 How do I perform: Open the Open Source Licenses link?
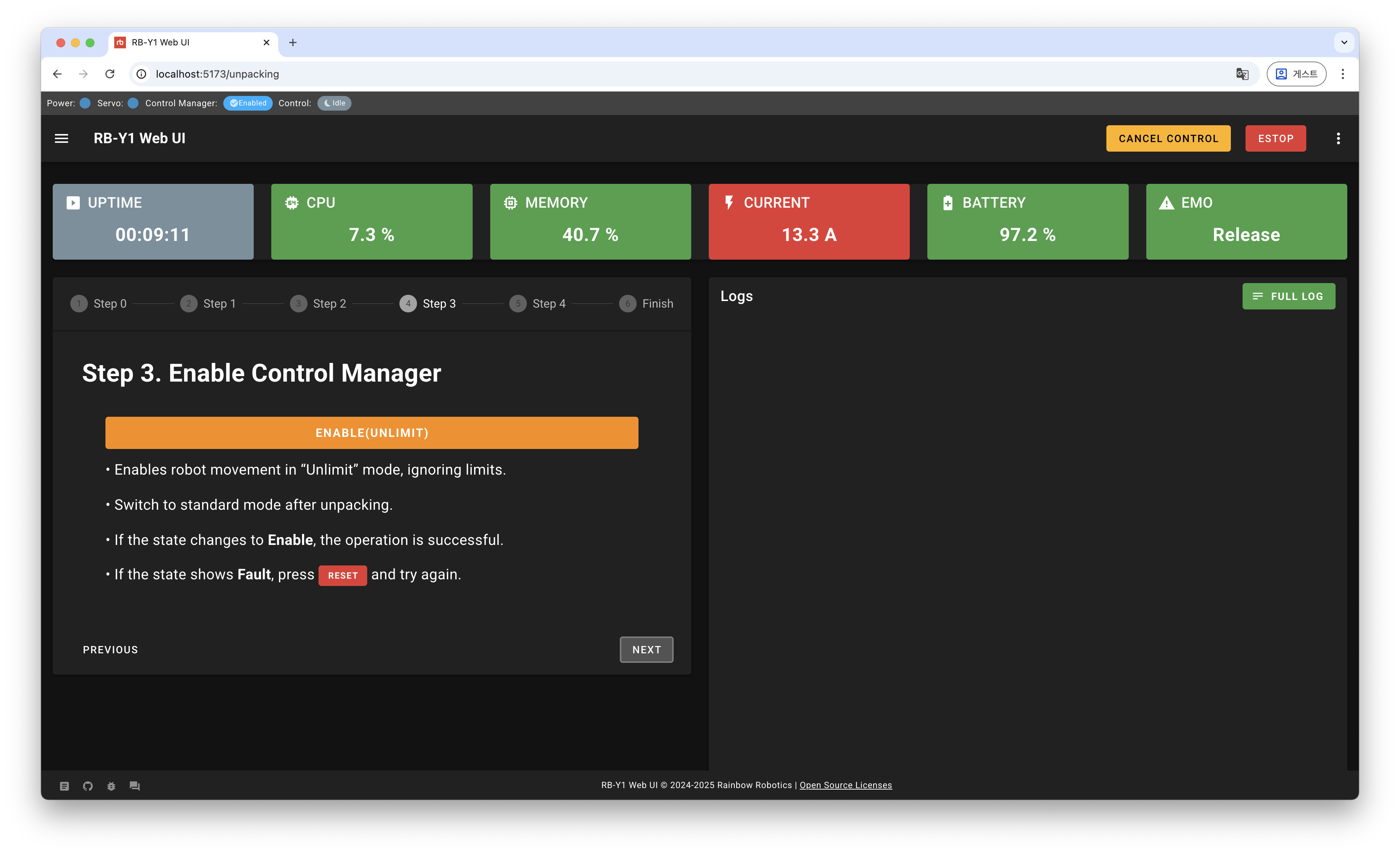845,785
